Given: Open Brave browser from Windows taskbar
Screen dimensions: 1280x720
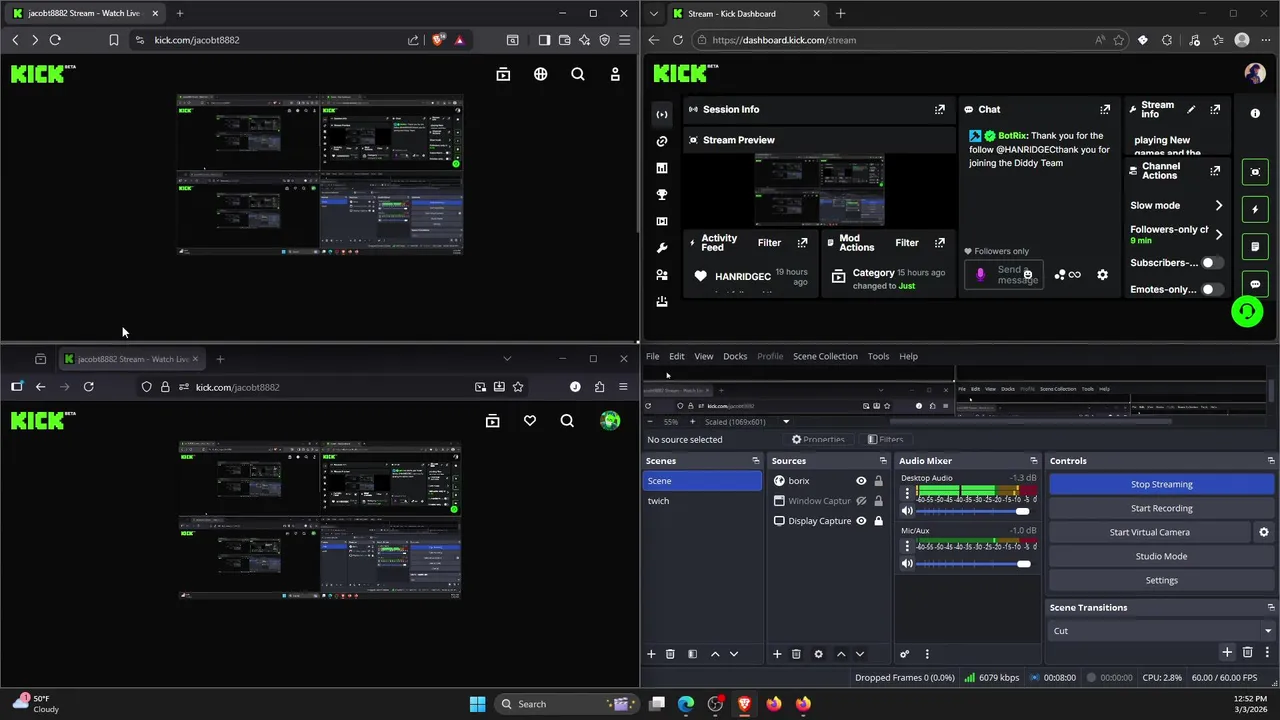Looking at the screenshot, I should 744,704.
